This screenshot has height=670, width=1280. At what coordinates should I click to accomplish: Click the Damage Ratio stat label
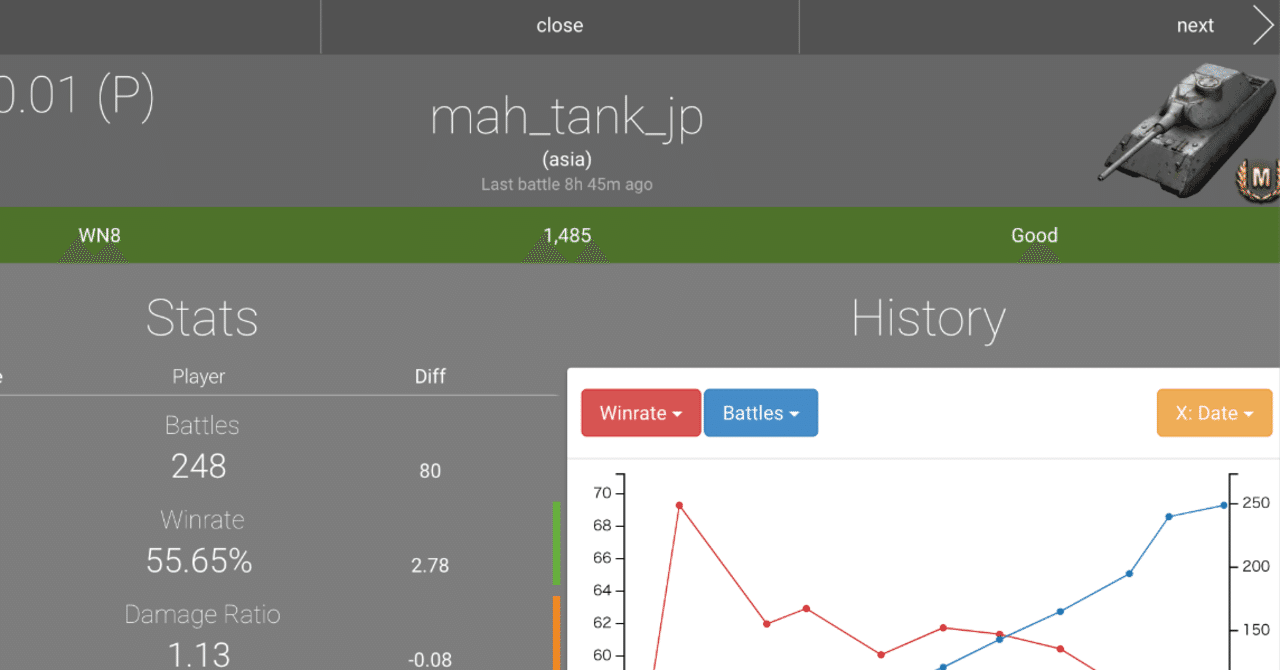tap(202, 614)
